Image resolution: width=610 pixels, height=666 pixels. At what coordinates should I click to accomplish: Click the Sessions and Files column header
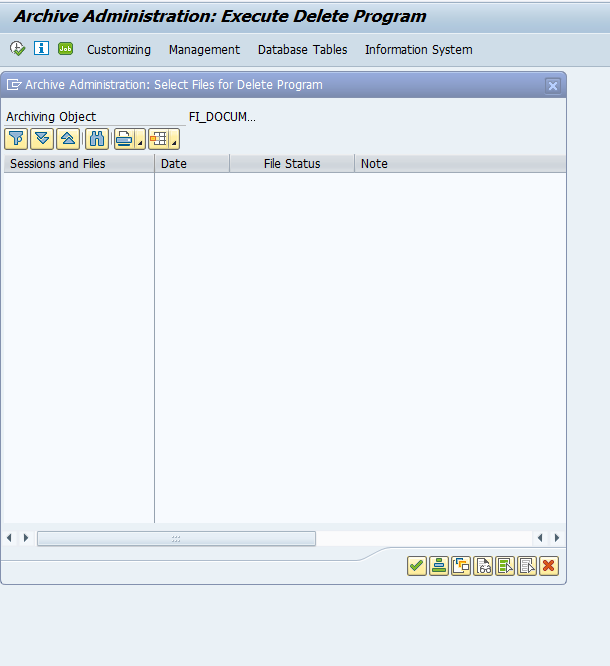point(79,164)
